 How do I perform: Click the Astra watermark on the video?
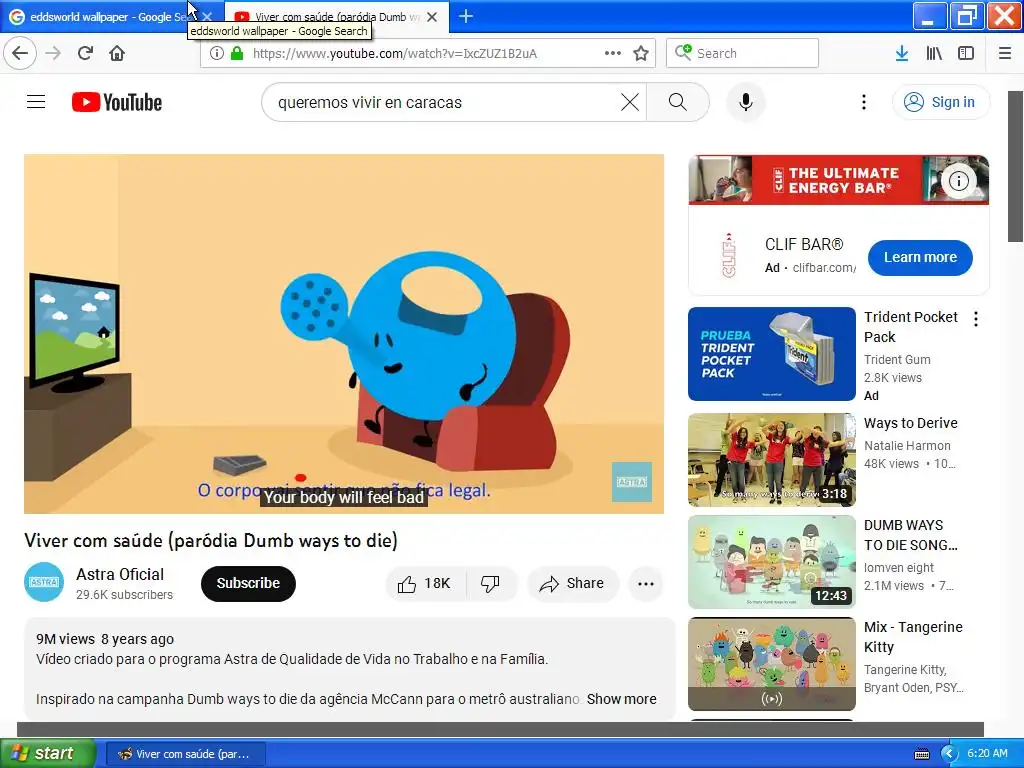point(632,482)
